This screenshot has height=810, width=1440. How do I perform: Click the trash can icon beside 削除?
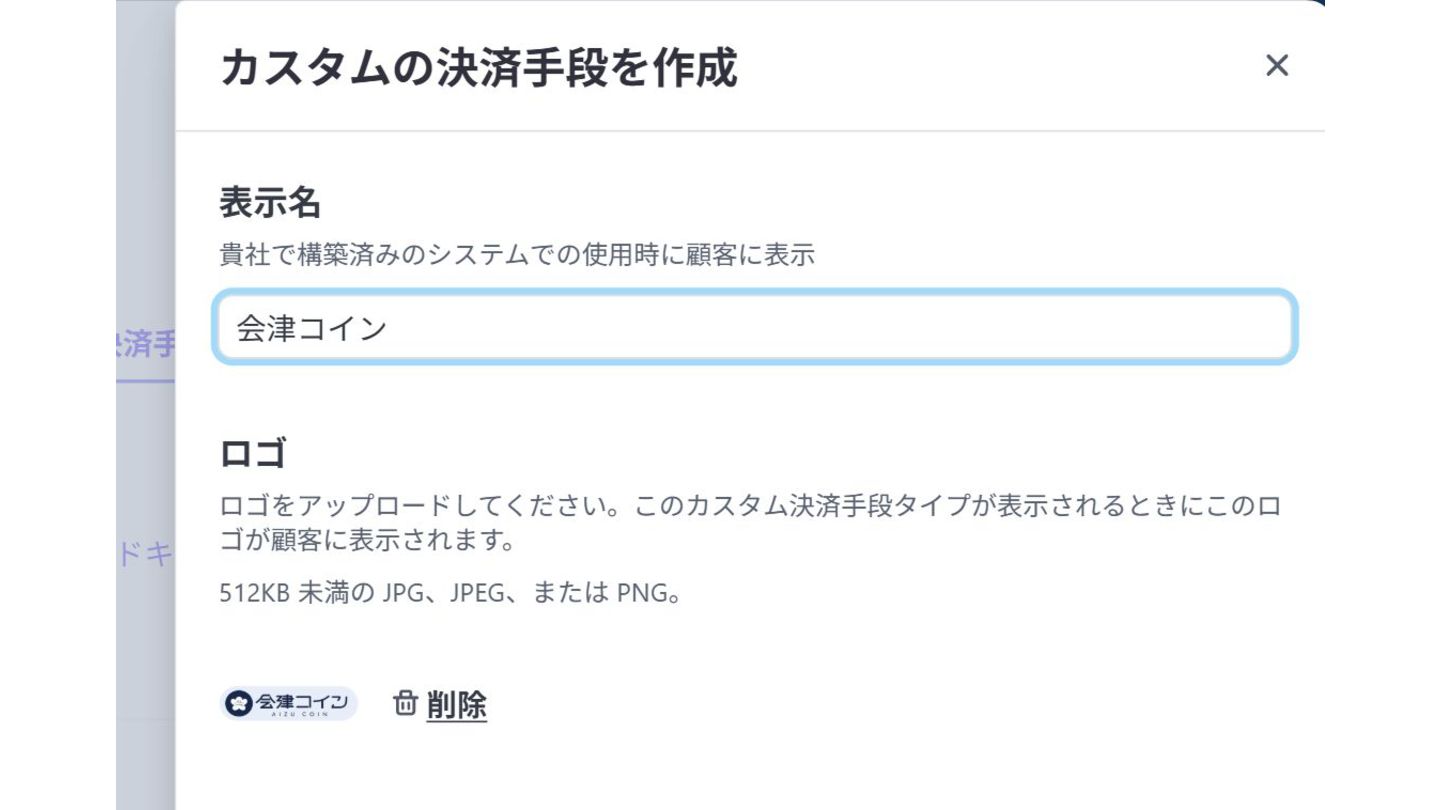[x=405, y=704]
